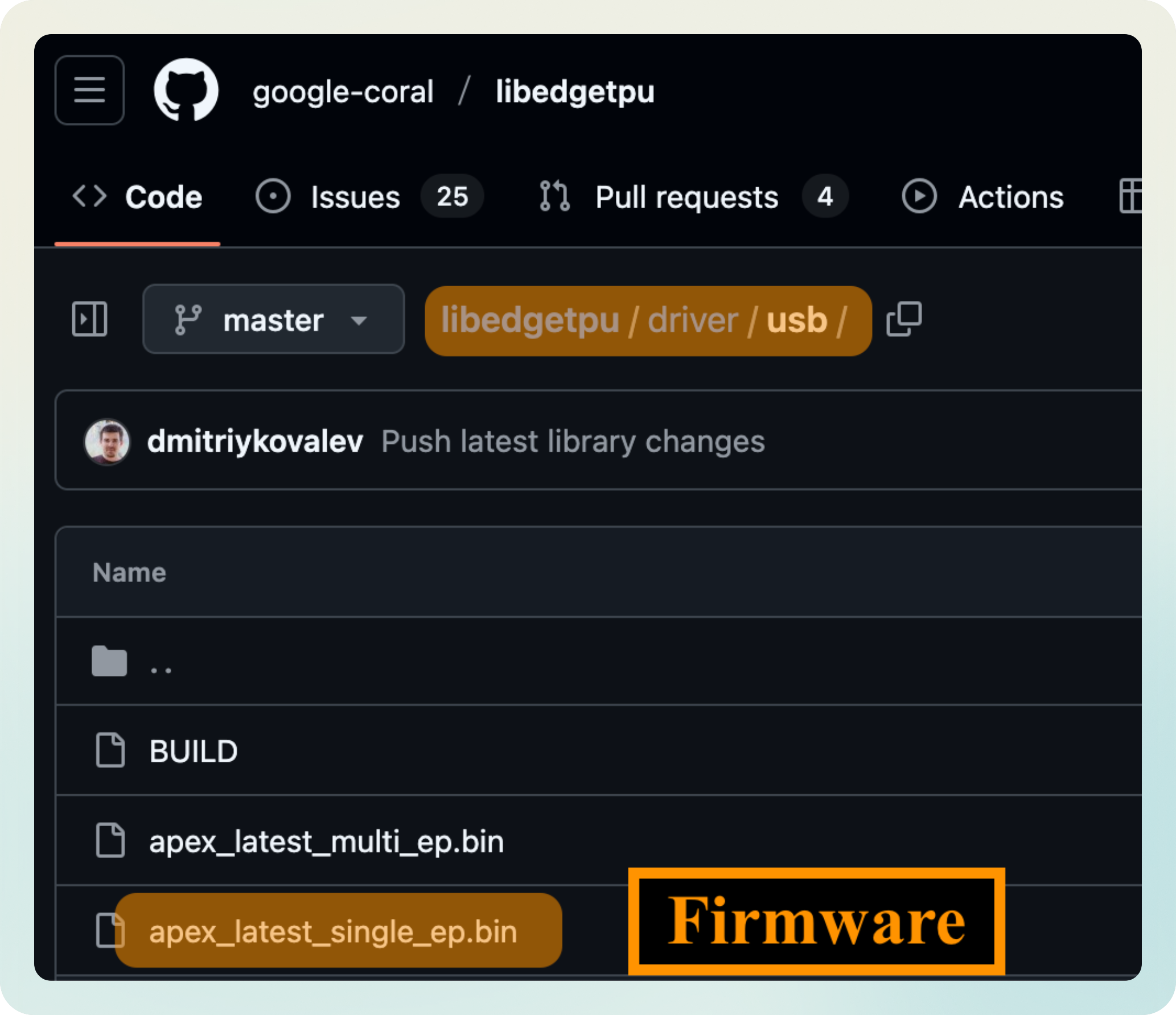Select the Code tab

click(x=163, y=197)
